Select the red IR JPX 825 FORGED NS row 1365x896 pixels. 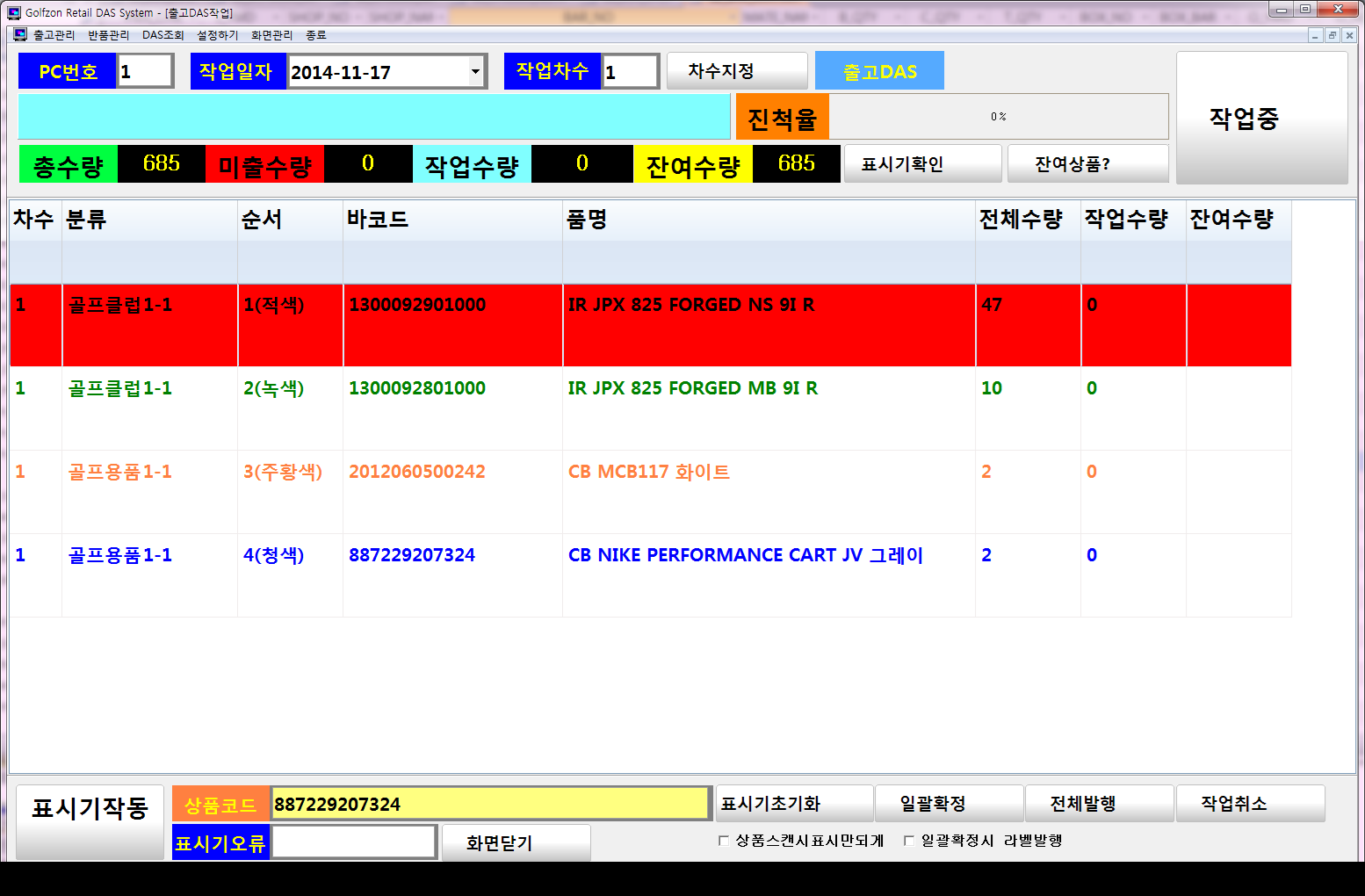pos(650,324)
